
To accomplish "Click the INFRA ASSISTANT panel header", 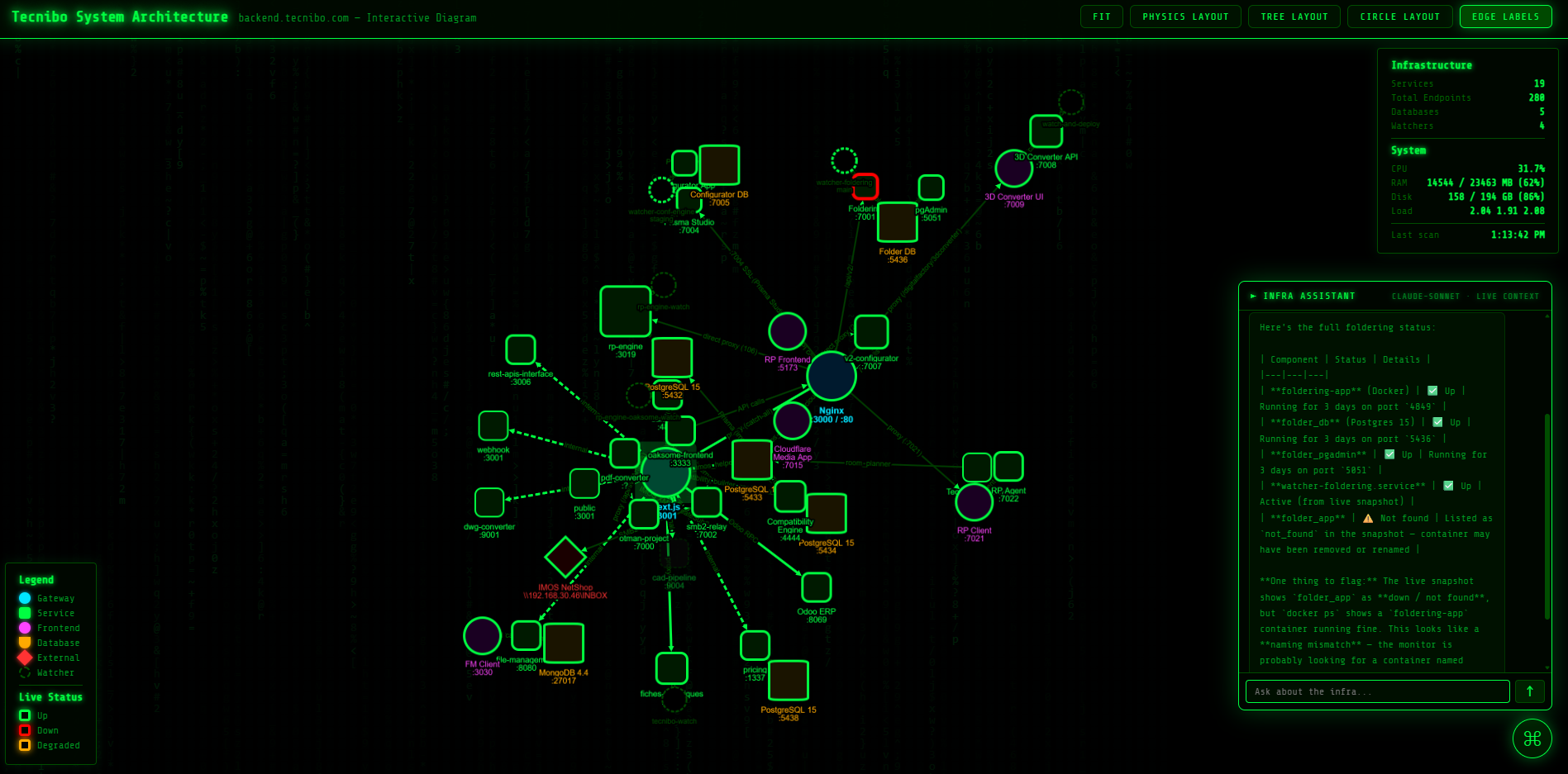I will [x=1394, y=296].
